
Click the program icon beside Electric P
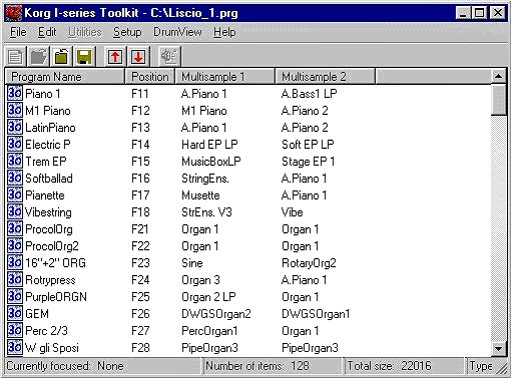[x=15, y=144]
